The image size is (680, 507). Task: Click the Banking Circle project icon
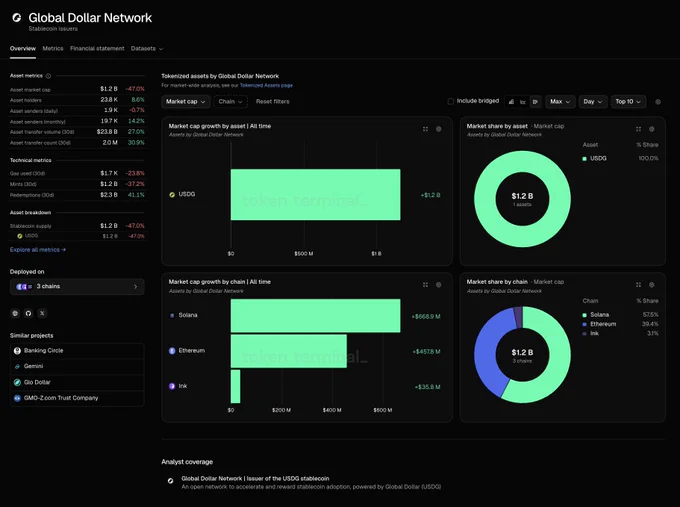coord(17,350)
